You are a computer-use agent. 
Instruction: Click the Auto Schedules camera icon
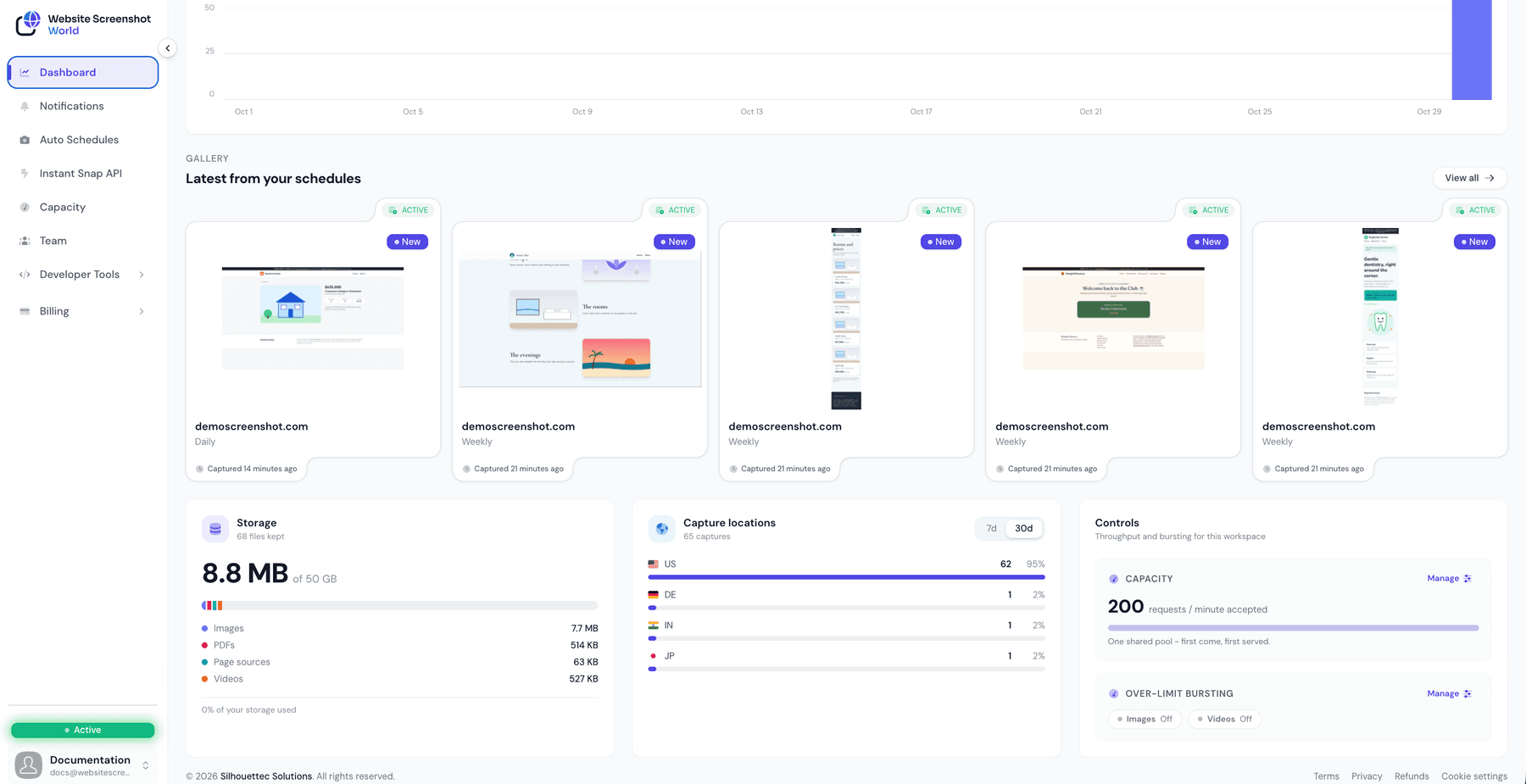pyautogui.click(x=25, y=140)
